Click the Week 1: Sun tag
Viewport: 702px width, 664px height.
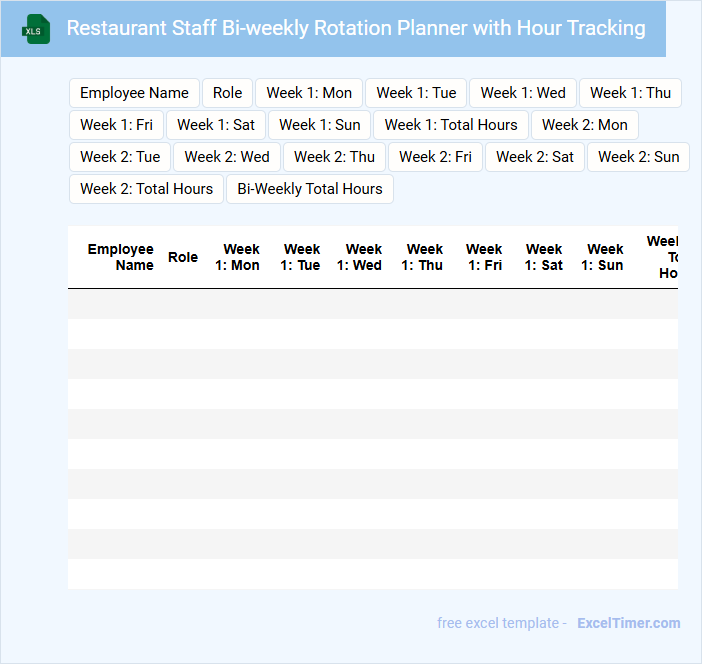320,125
